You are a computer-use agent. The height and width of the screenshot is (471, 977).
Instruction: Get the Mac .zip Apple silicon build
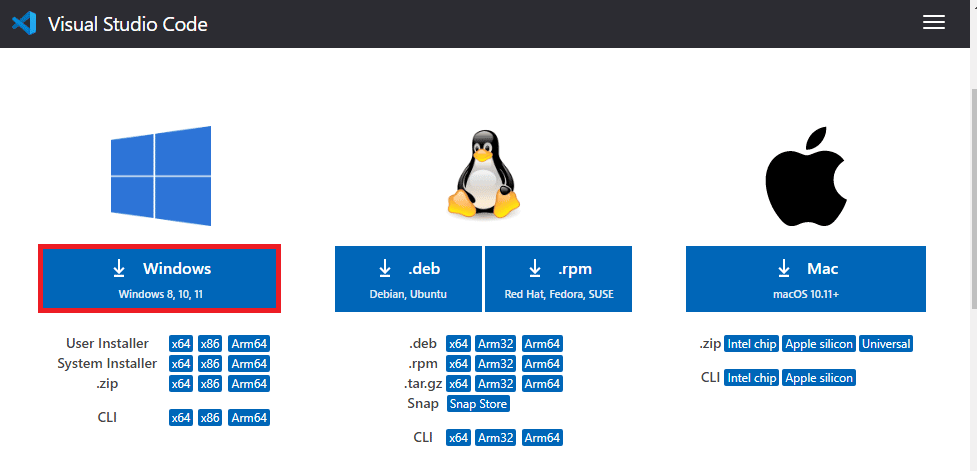[x=819, y=344]
